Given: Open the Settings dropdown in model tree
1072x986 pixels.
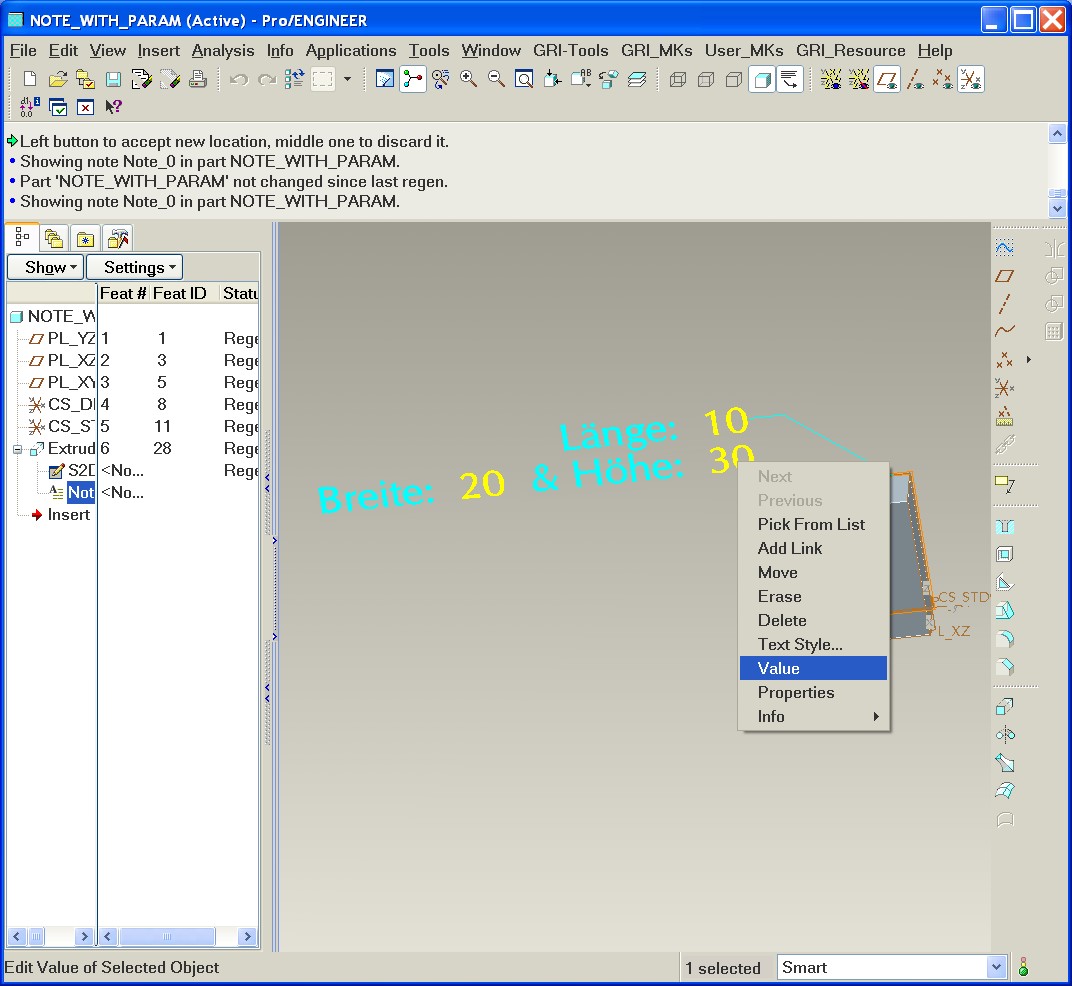Looking at the screenshot, I should click(134, 267).
